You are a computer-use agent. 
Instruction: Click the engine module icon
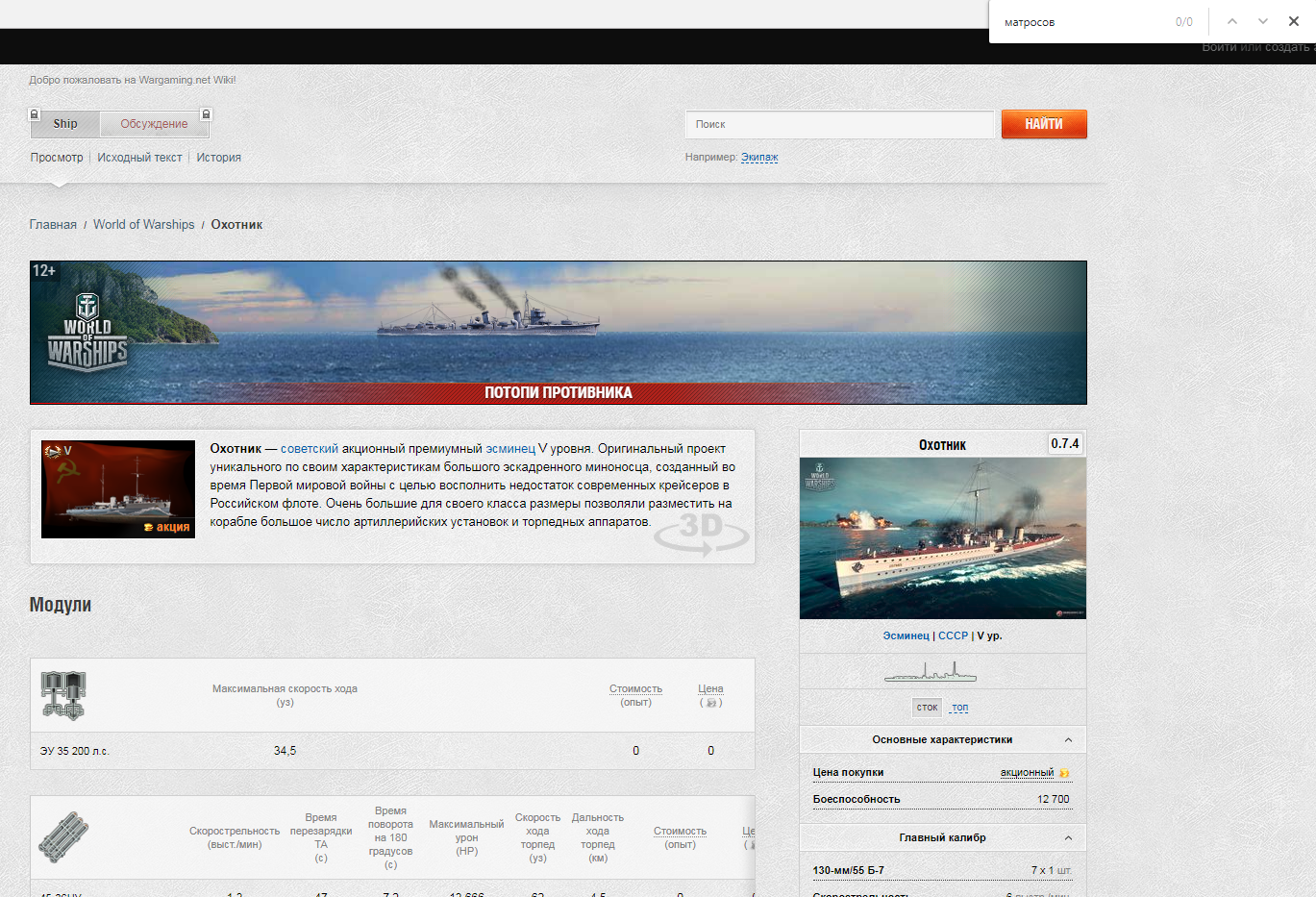point(63,695)
